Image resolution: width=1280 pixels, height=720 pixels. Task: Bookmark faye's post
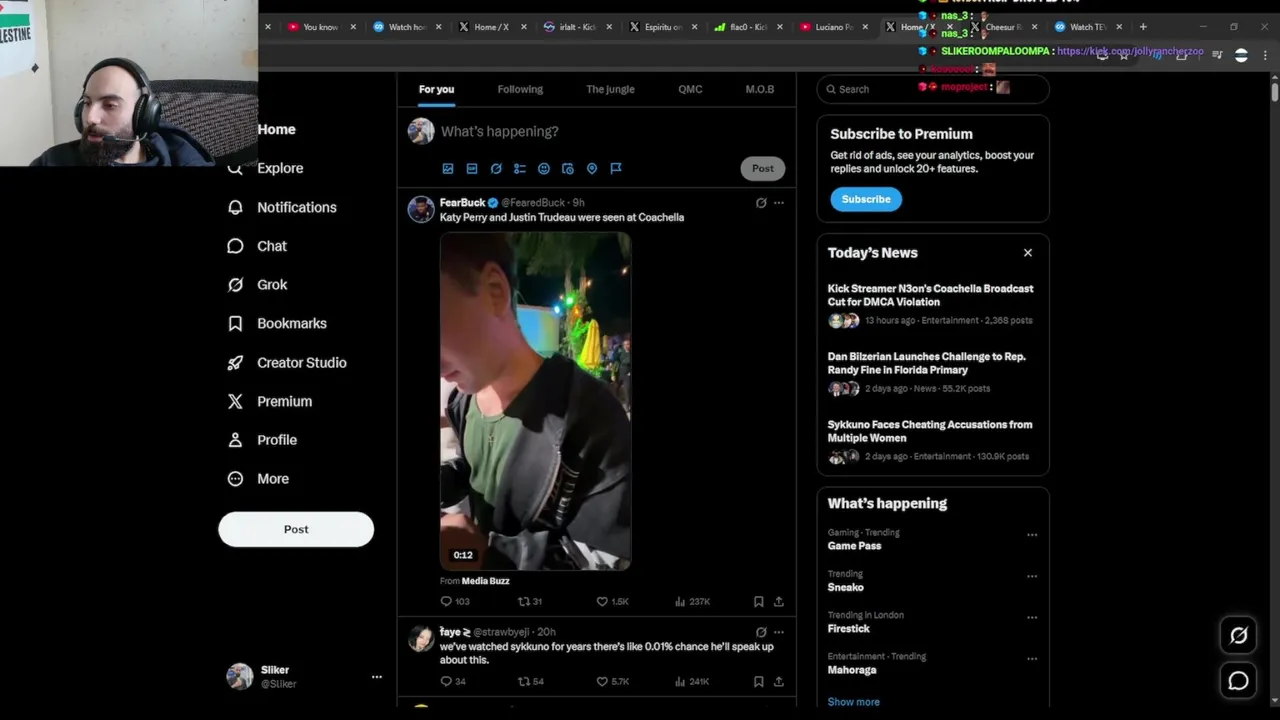tap(759, 682)
